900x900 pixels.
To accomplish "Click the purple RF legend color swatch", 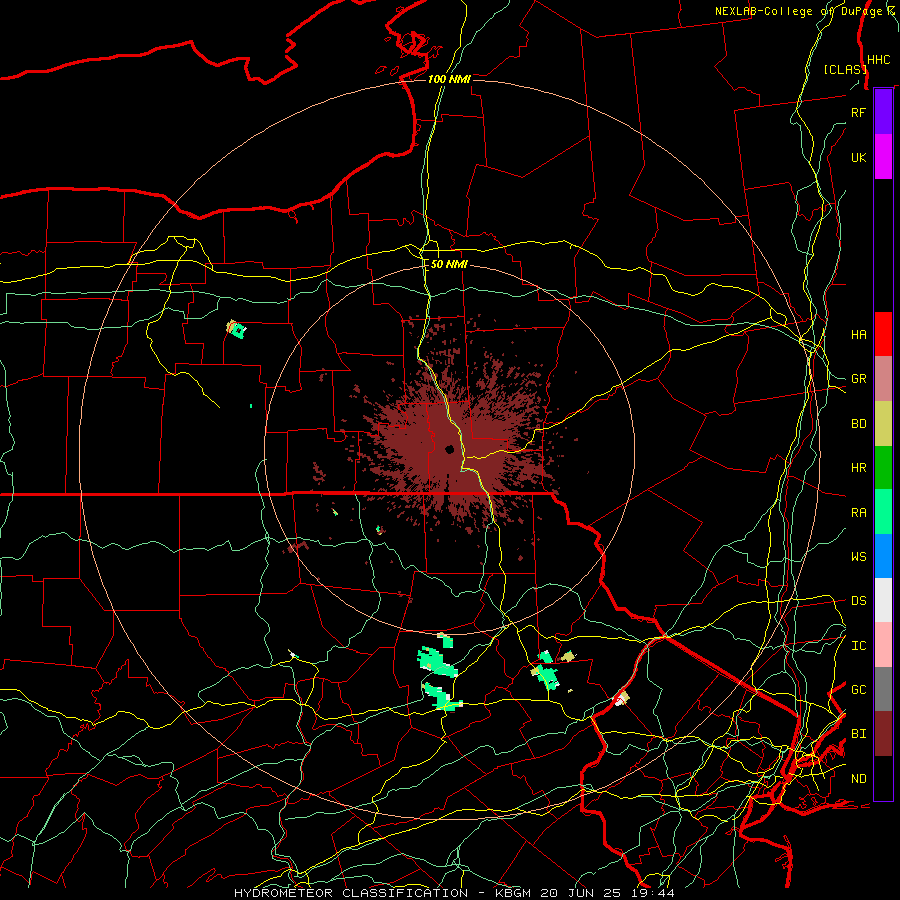I will click(x=883, y=112).
